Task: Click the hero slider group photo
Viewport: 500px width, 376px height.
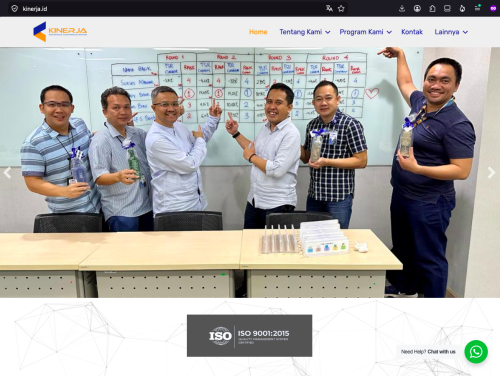Action: click(x=250, y=172)
